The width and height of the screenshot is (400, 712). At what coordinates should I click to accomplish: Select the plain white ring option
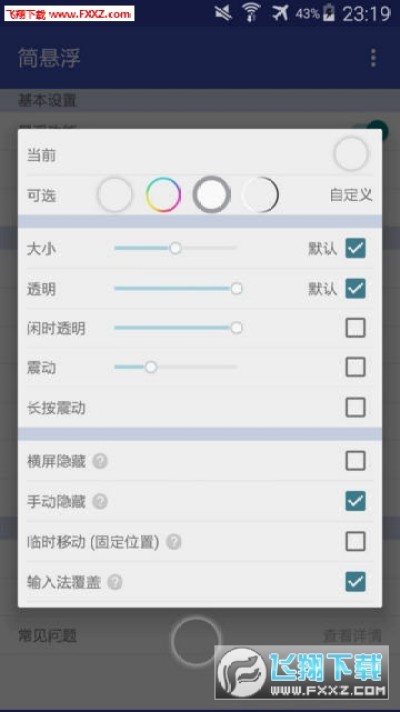(x=115, y=195)
